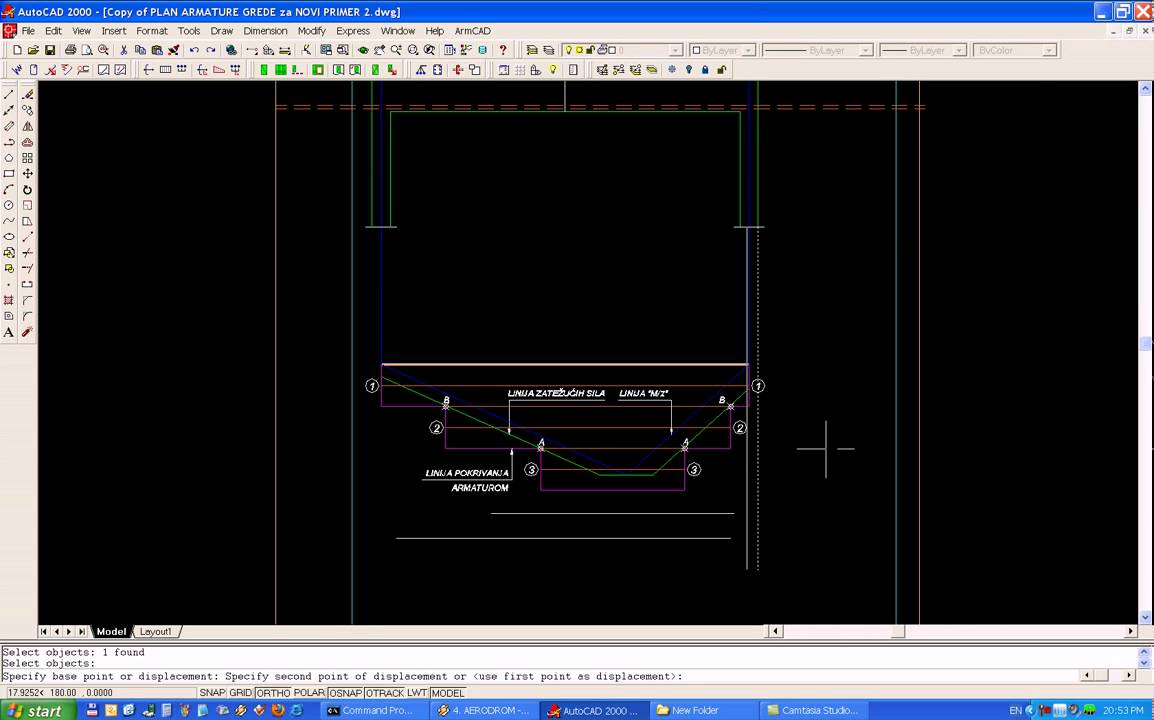Select the Polygon draw tool

point(9,158)
